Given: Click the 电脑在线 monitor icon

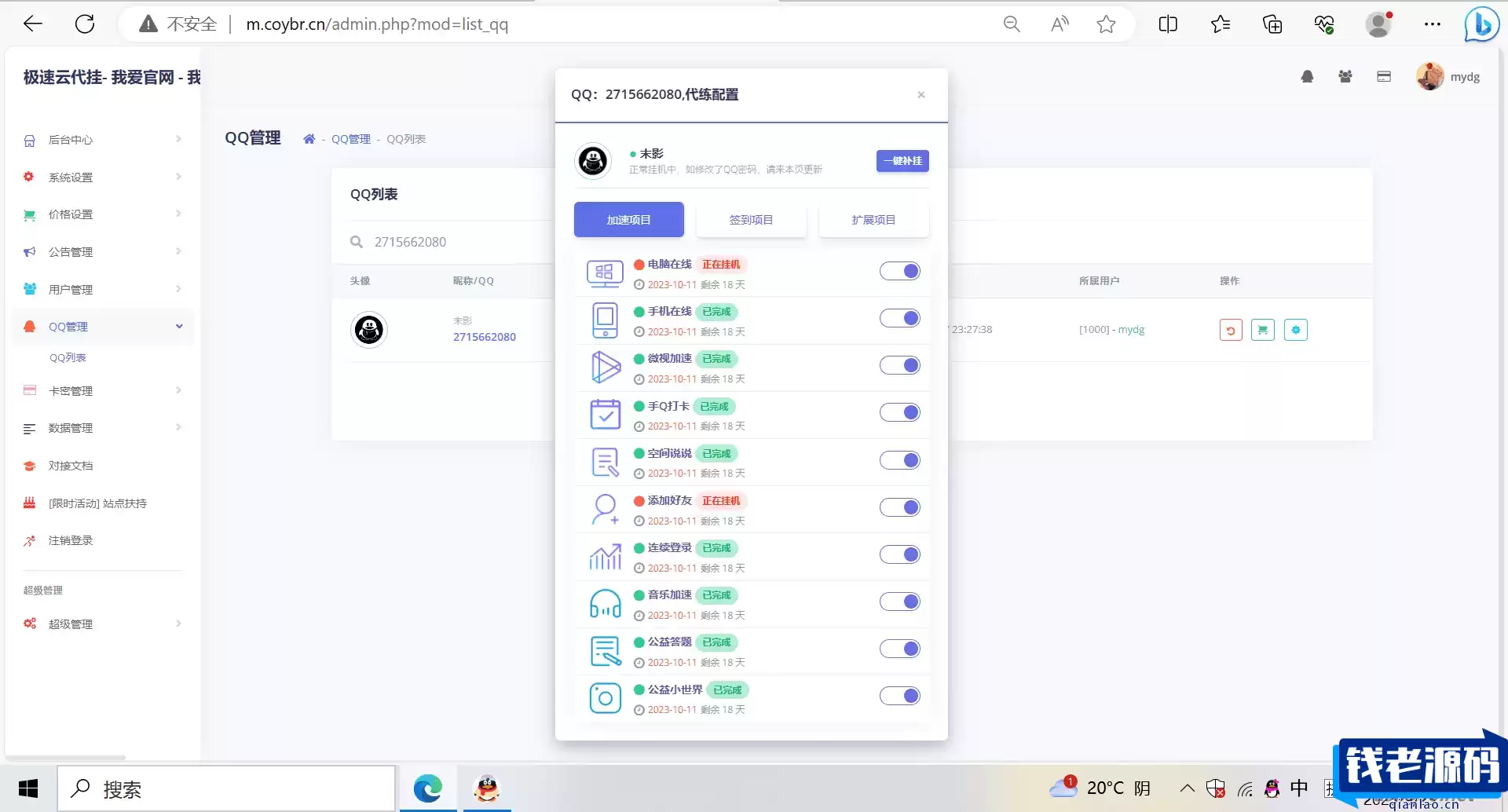Looking at the screenshot, I should [x=605, y=274].
